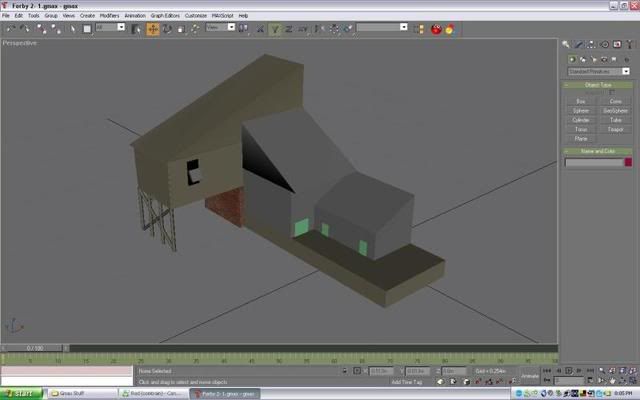The image size is (640, 400).
Task: Open the File menu
Action: (6, 16)
